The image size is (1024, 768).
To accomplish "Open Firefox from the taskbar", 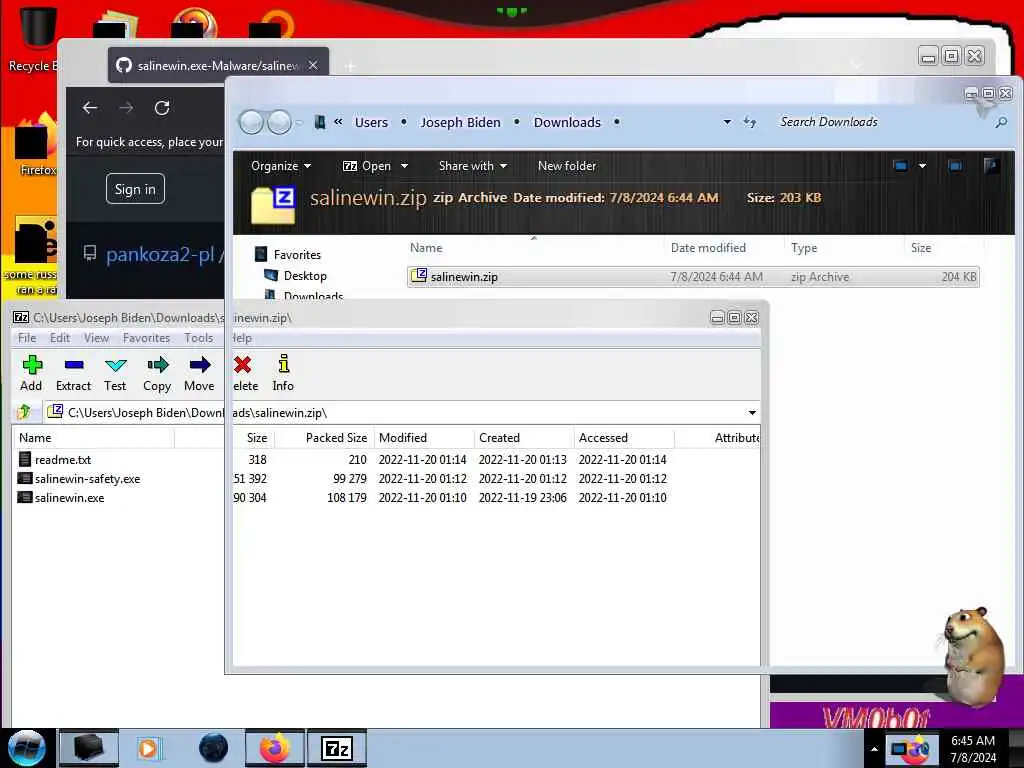I will 274,748.
